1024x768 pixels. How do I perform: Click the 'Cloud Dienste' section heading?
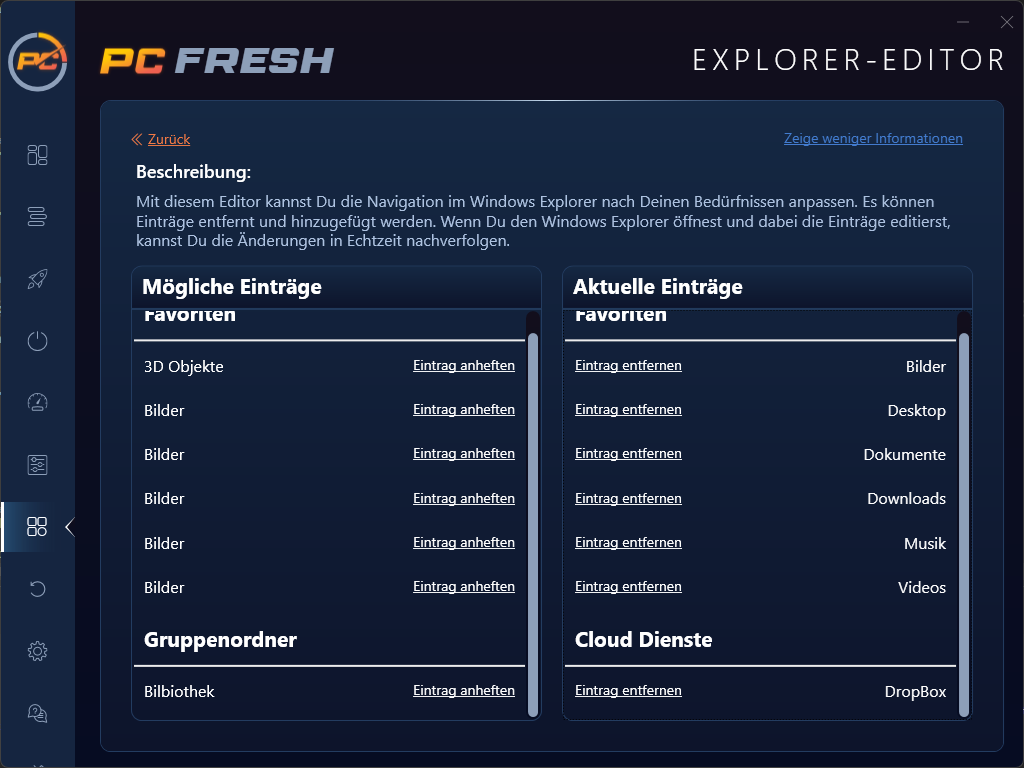643,639
